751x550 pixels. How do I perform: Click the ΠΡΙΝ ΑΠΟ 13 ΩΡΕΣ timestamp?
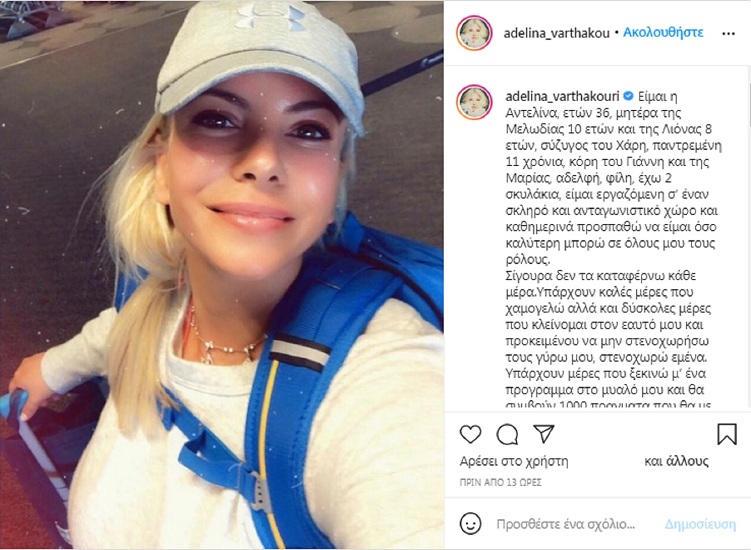click(x=501, y=482)
